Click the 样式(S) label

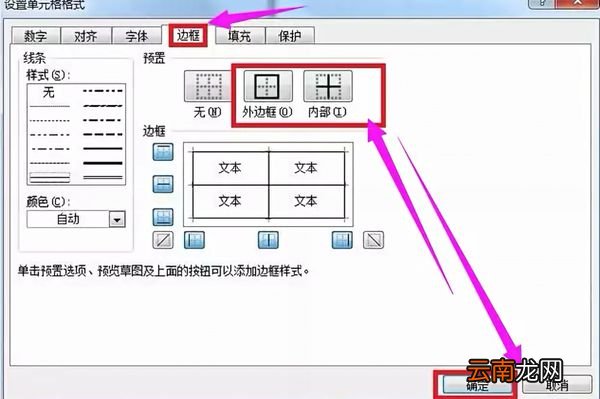tap(48, 75)
